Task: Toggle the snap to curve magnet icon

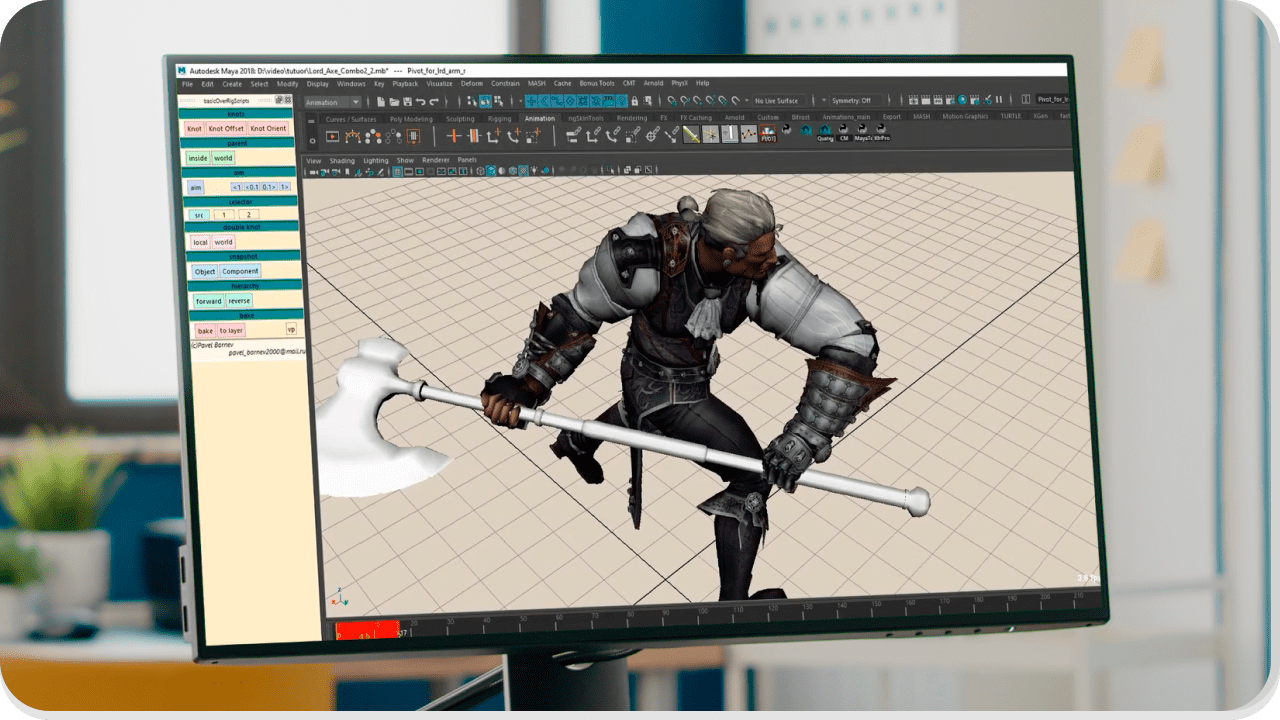Action: point(685,101)
